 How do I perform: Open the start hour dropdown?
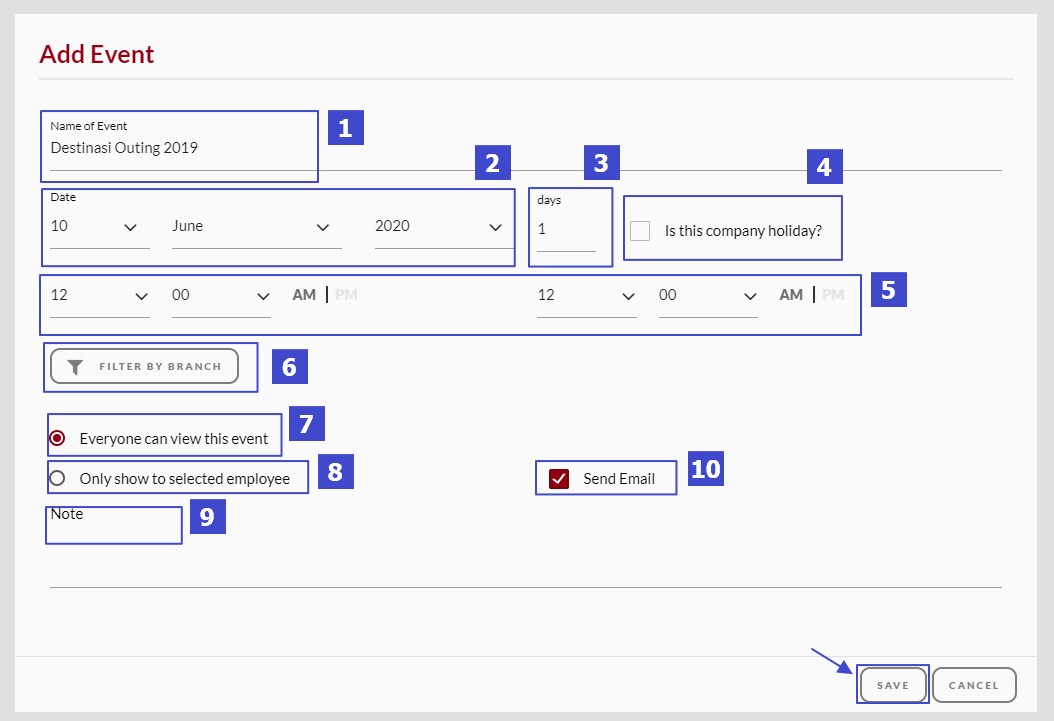point(99,296)
